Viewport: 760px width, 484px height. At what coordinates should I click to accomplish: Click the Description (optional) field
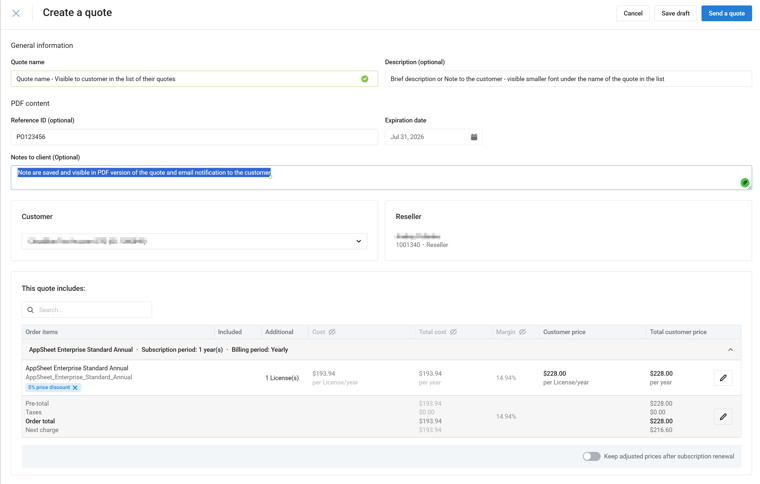(x=568, y=78)
